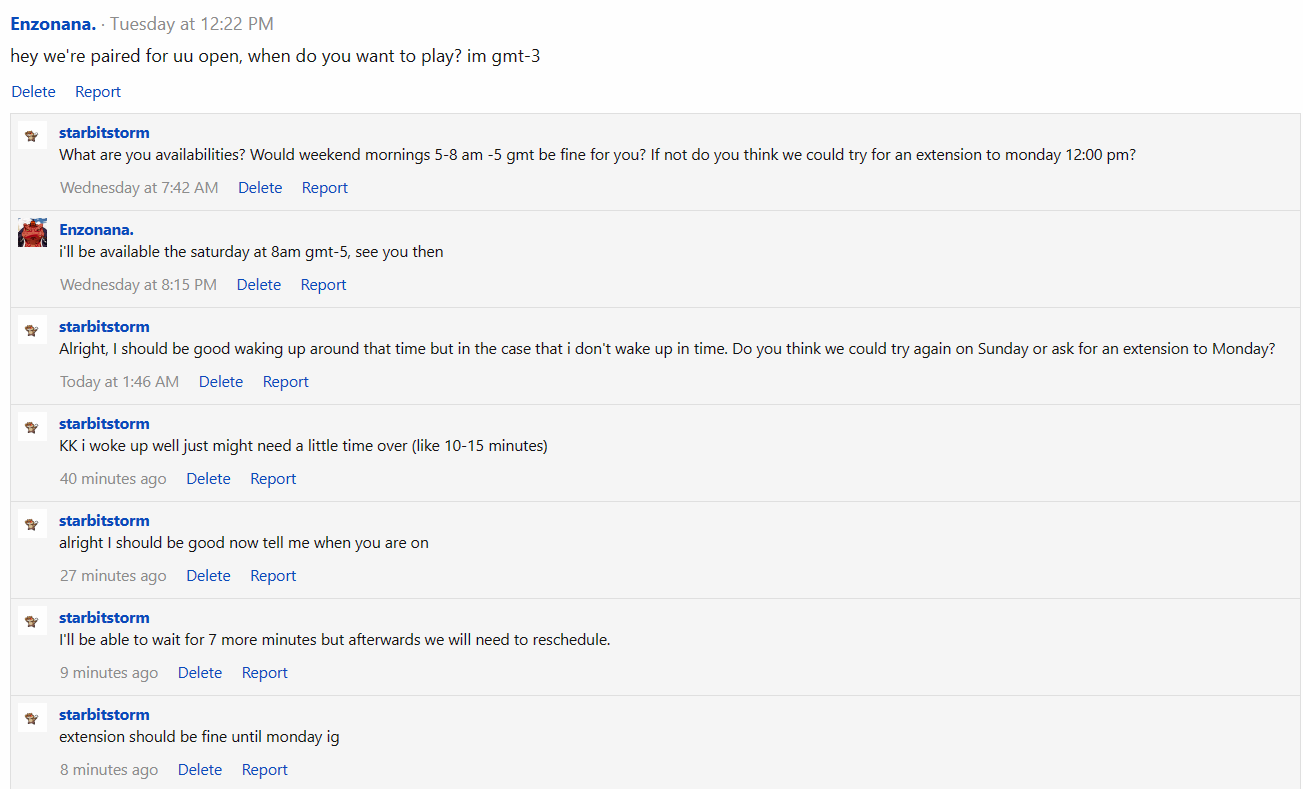
Task: Click starbitstorm avatar beside 'Alright, I should be good waking' comment
Action: 32,329
